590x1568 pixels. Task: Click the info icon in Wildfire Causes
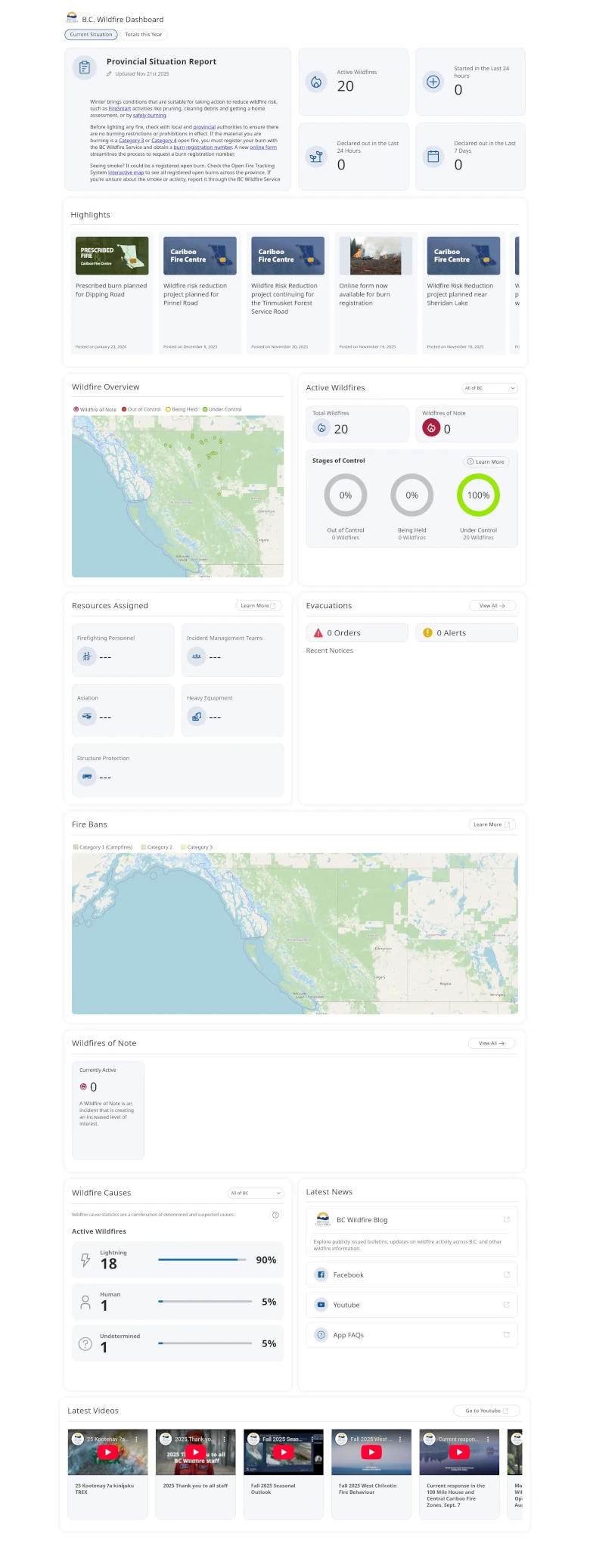275,1215
